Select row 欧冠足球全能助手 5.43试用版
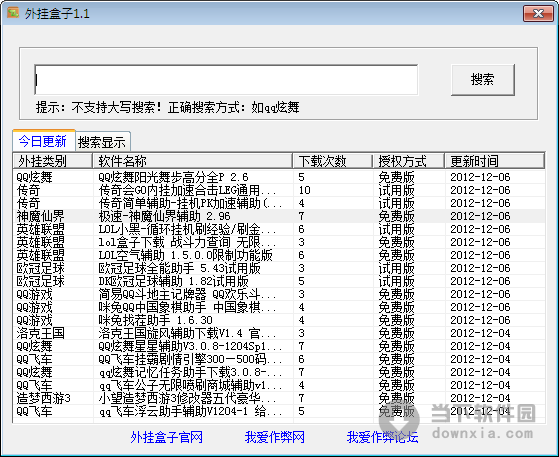Viewport: 559px width, 457px height. [x=280, y=268]
